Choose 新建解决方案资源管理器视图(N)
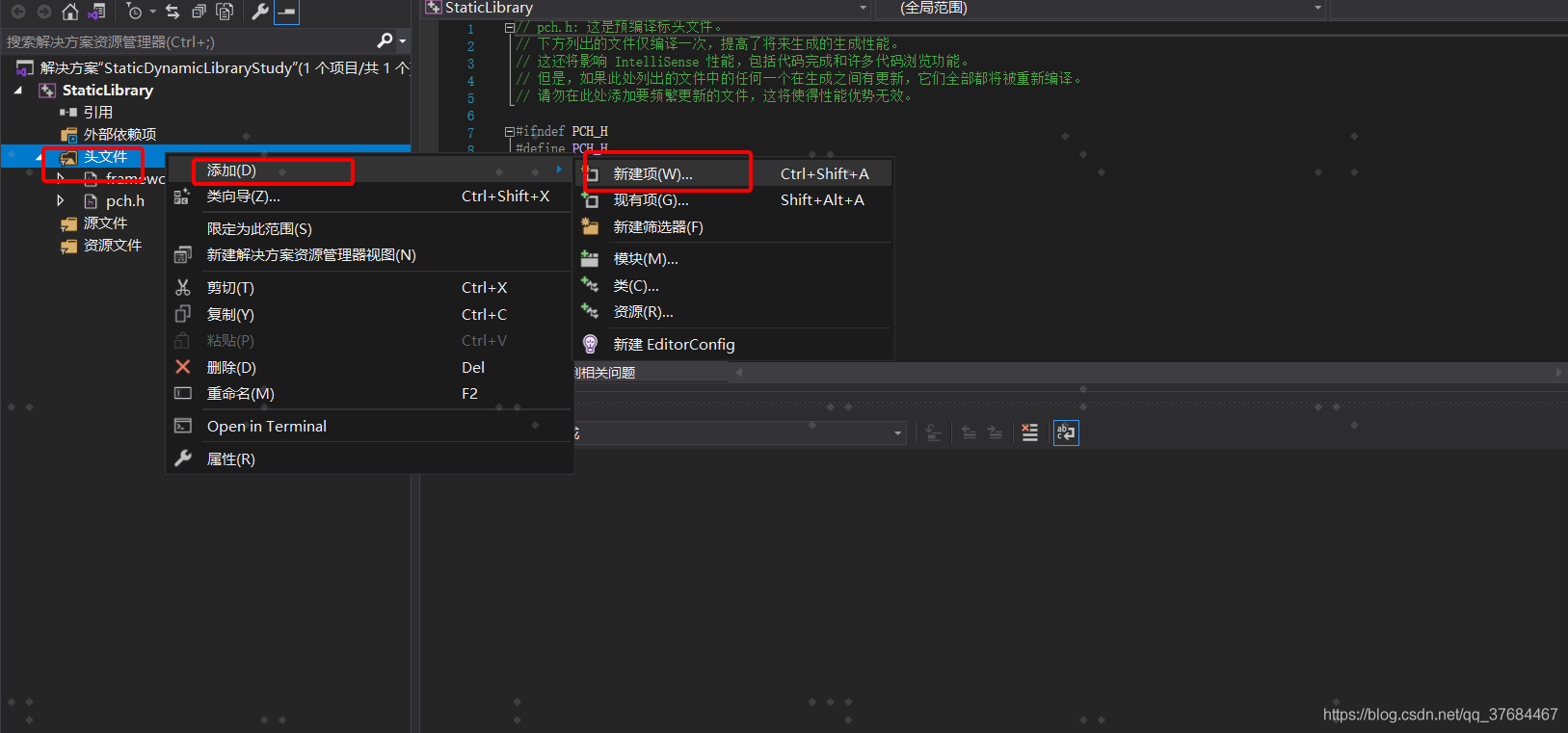 tap(370, 255)
